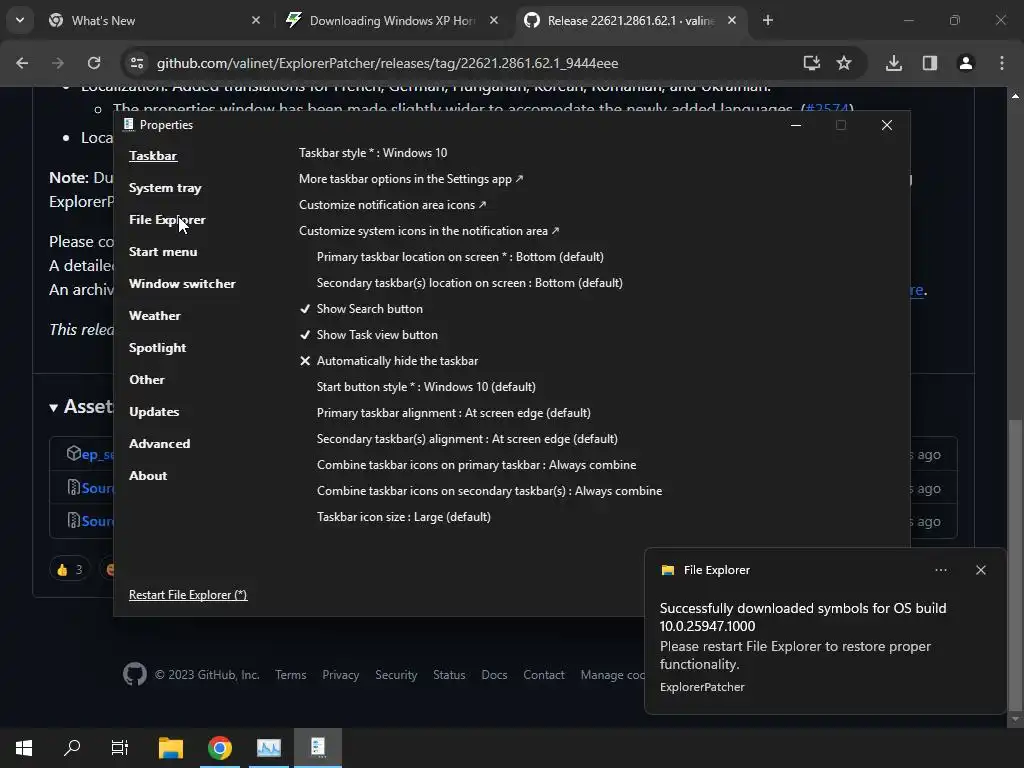Viewport: 1024px width, 768px height.
Task: Open notification options three-dot menu
Action: pos(941,570)
